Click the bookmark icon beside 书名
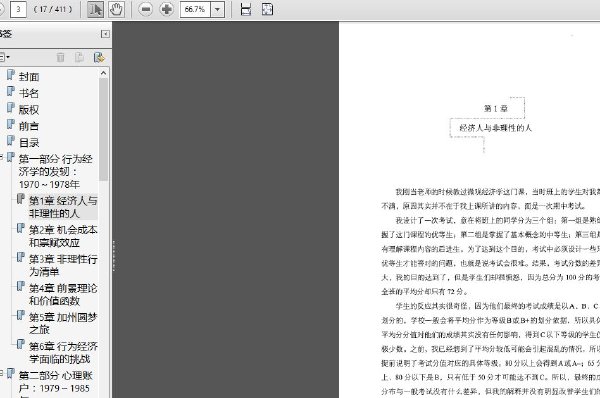Viewport: 600px width, 398px height. [x=11, y=91]
